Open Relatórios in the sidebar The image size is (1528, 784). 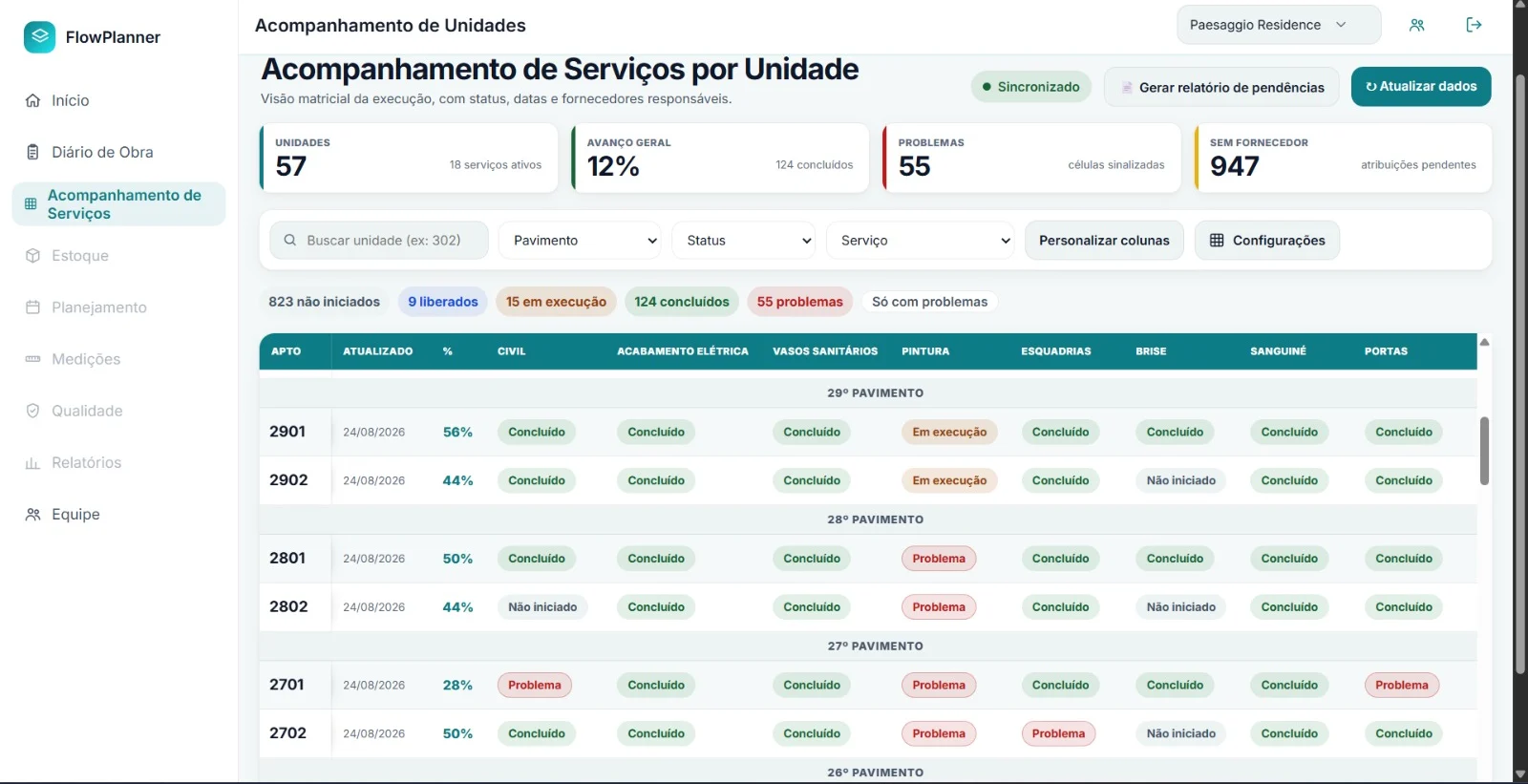(118, 462)
